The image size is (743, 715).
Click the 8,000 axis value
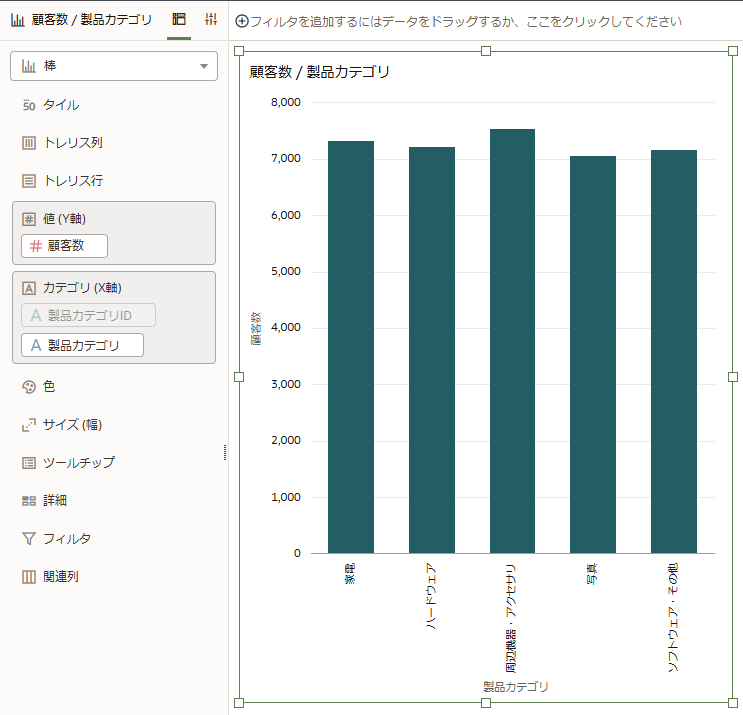point(286,102)
